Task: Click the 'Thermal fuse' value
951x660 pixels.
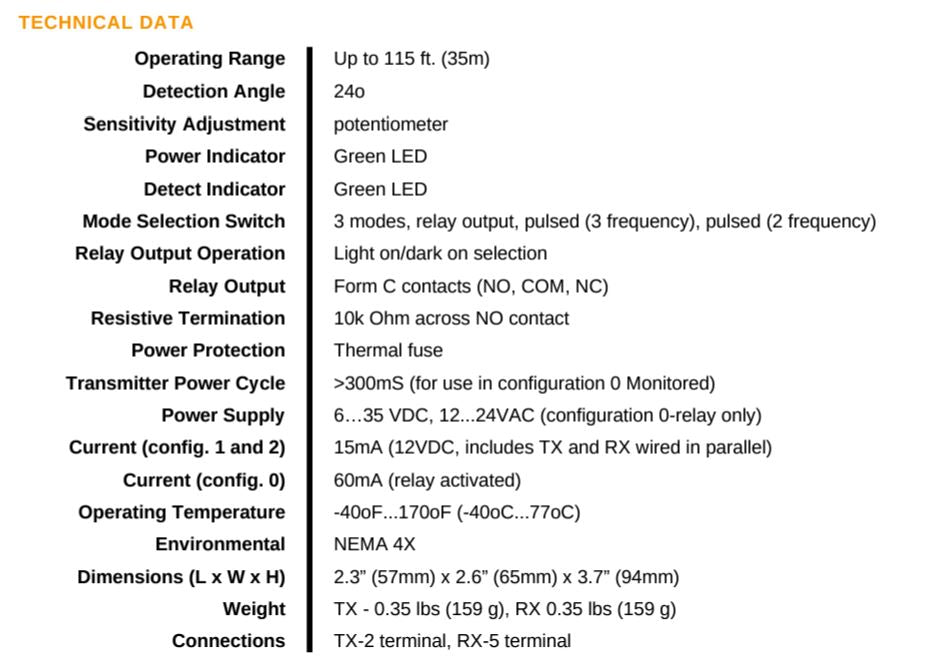Action: pyautogui.click(x=388, y=350)
